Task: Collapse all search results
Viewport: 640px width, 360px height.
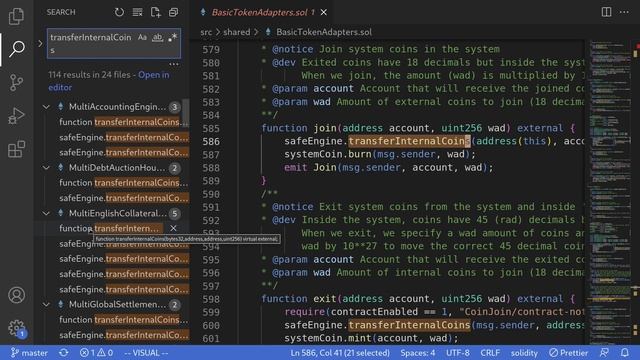Action: 173,12
